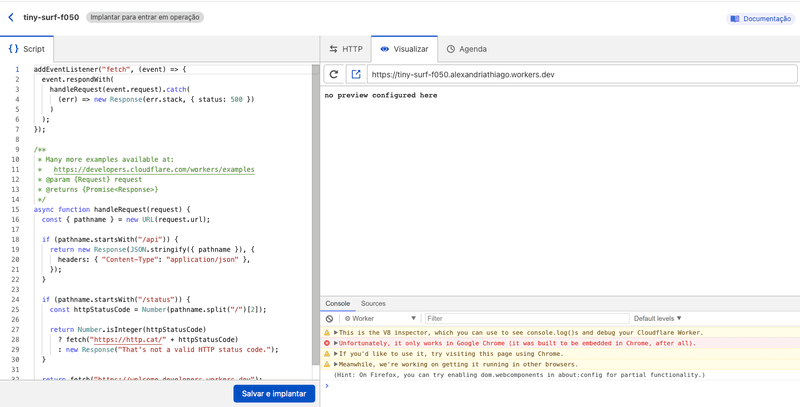Click the Salvar e implantar button
The image size is (800, 407).
(x=274, y=394)
